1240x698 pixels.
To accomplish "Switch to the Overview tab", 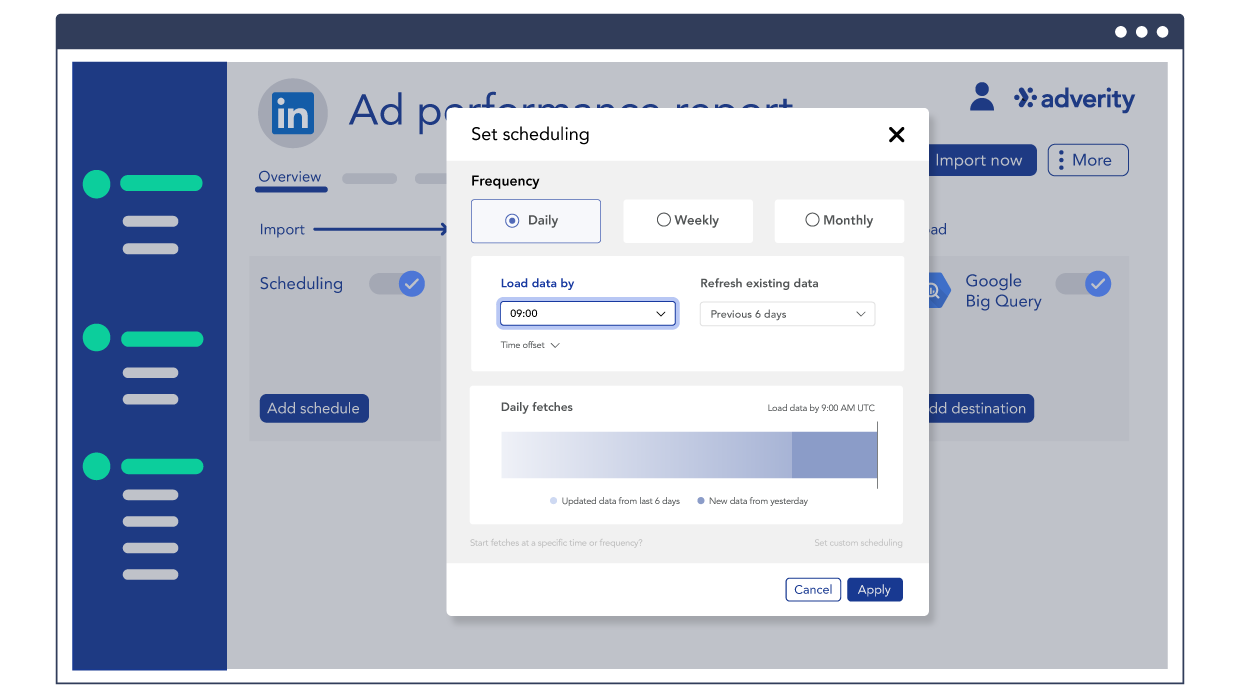I will coord(290,177).
